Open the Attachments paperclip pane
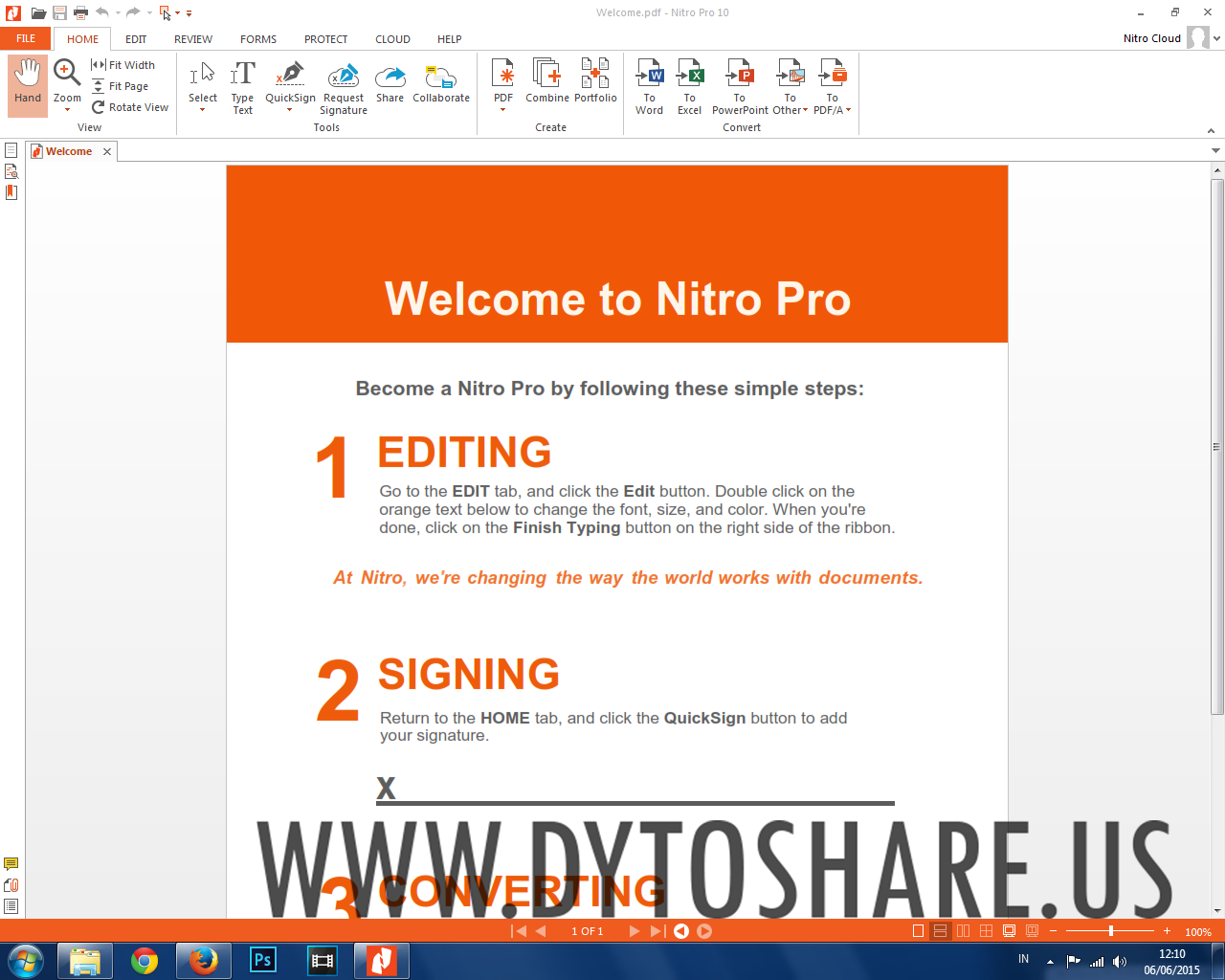The height and width of the screenshot is (980, 1225). [x=11, y=885]
